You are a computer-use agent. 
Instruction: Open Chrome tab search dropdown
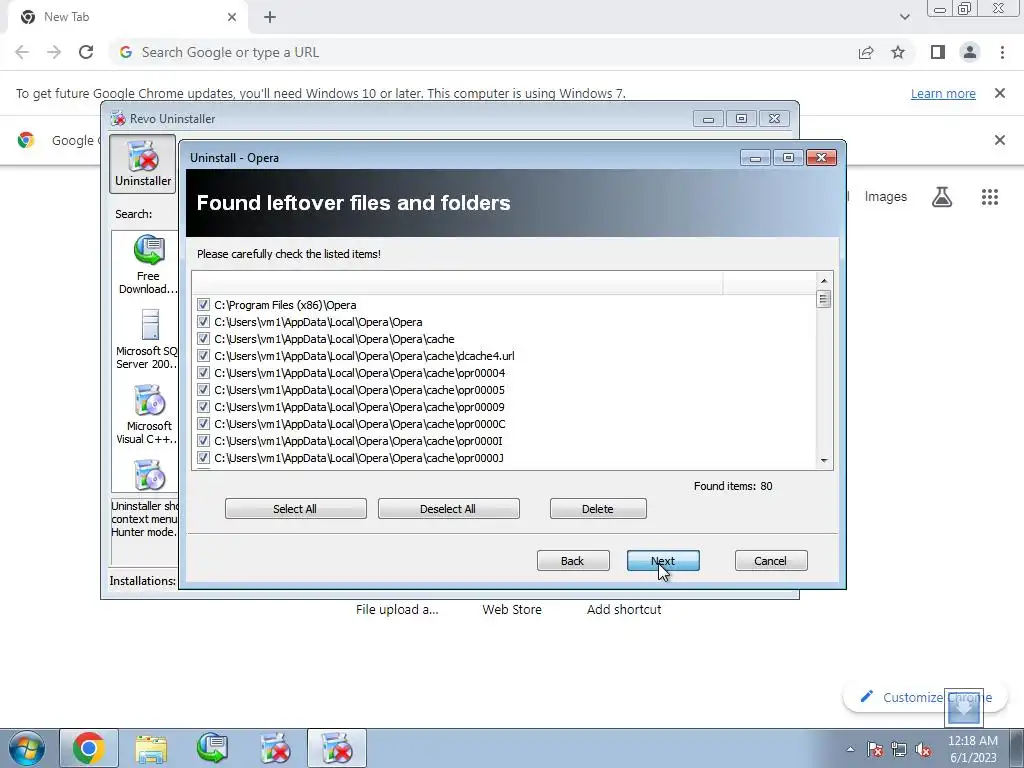point(904,17)
